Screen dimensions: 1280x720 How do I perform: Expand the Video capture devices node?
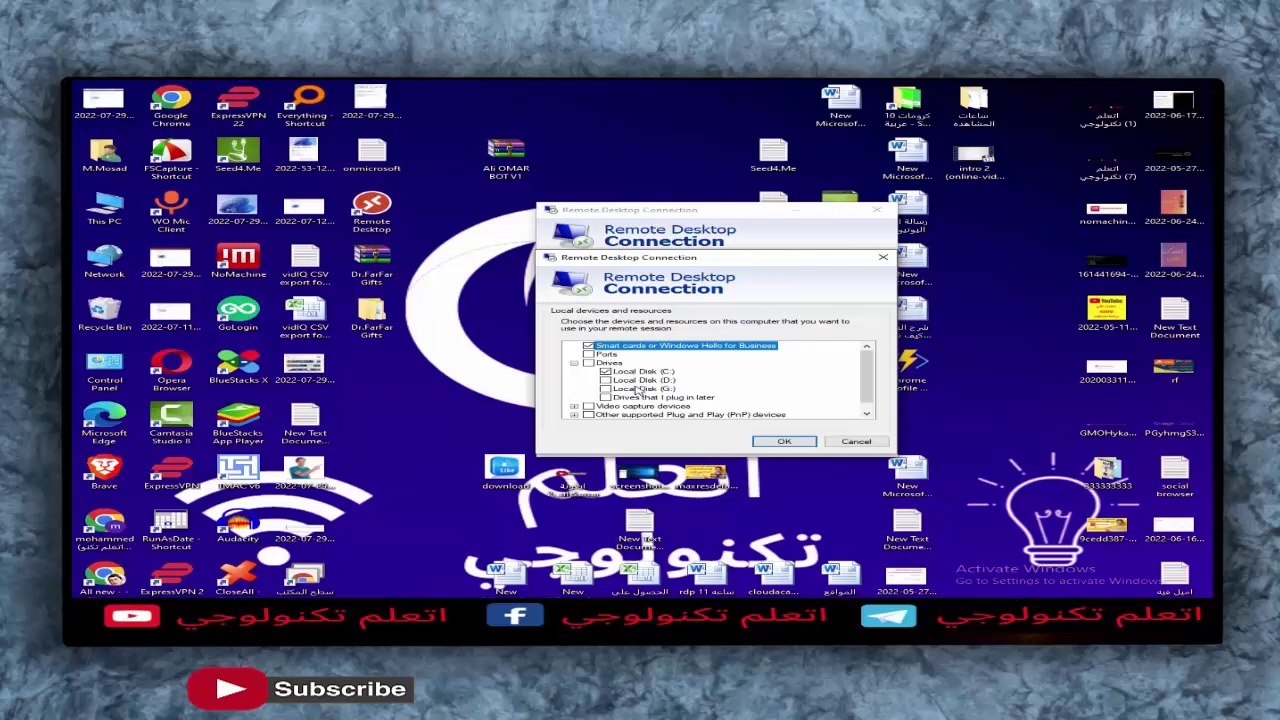click(574, 406)
